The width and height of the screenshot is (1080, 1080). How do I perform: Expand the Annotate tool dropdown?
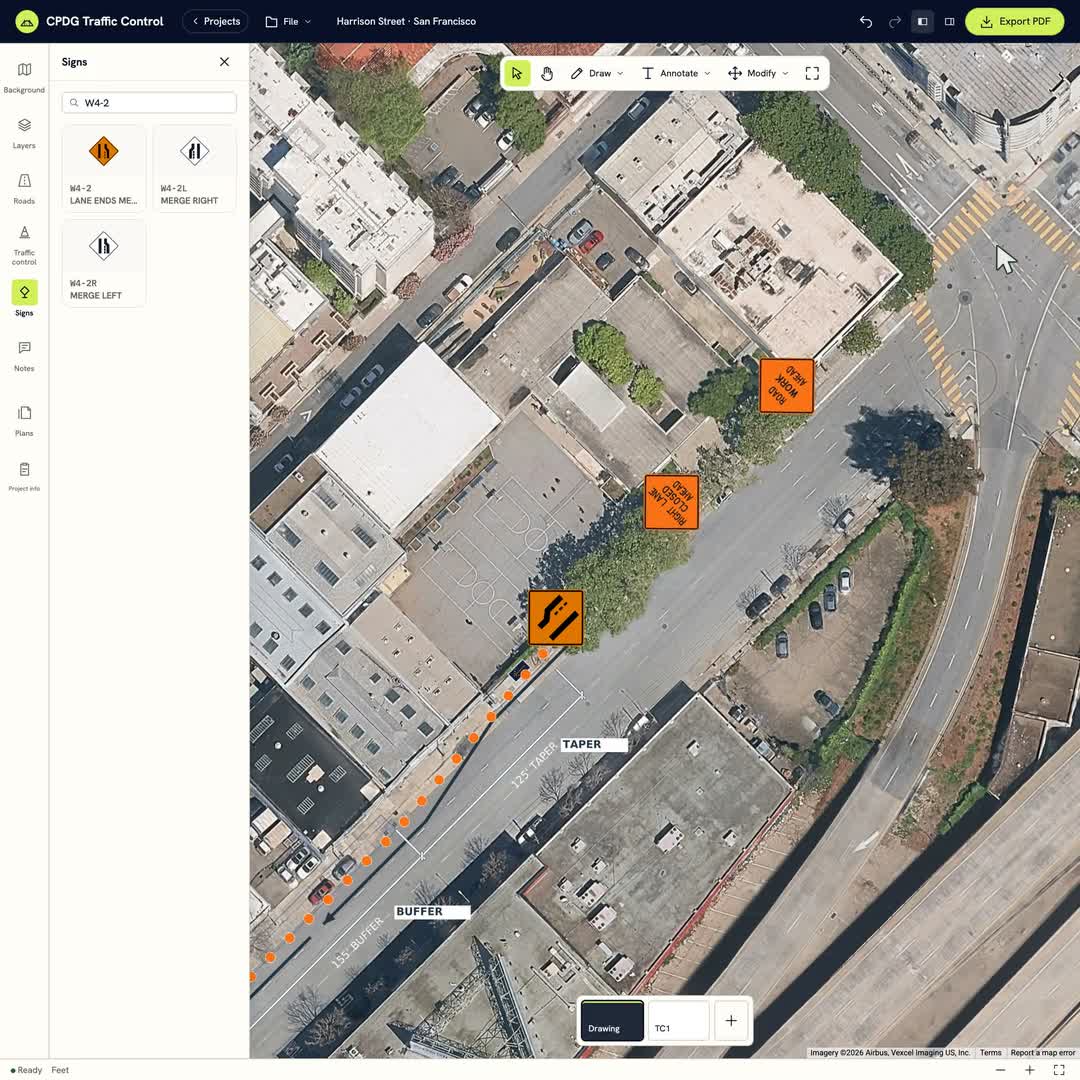click(676, 74)
